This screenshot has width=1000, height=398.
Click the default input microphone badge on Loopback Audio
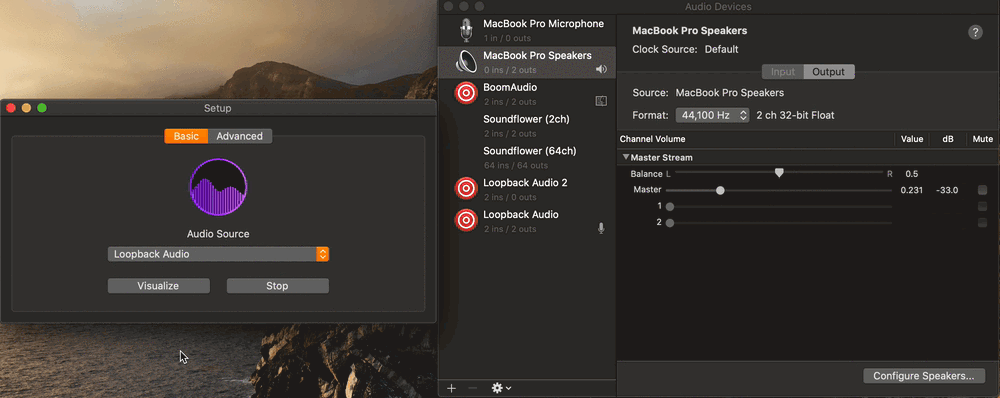(x=601, y=228)
